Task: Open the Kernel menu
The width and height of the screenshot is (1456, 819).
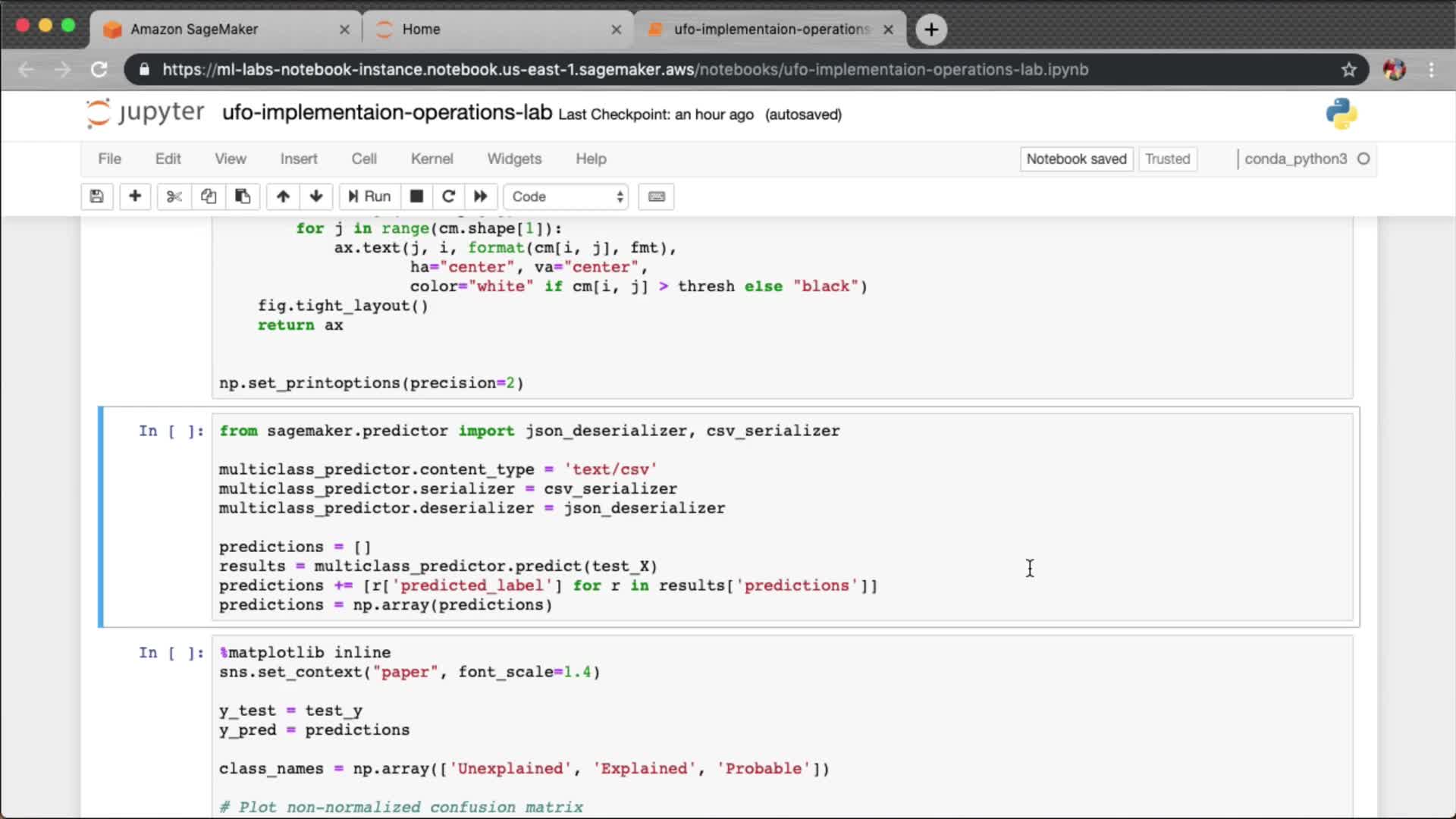Action: click(x=431, y=158)
